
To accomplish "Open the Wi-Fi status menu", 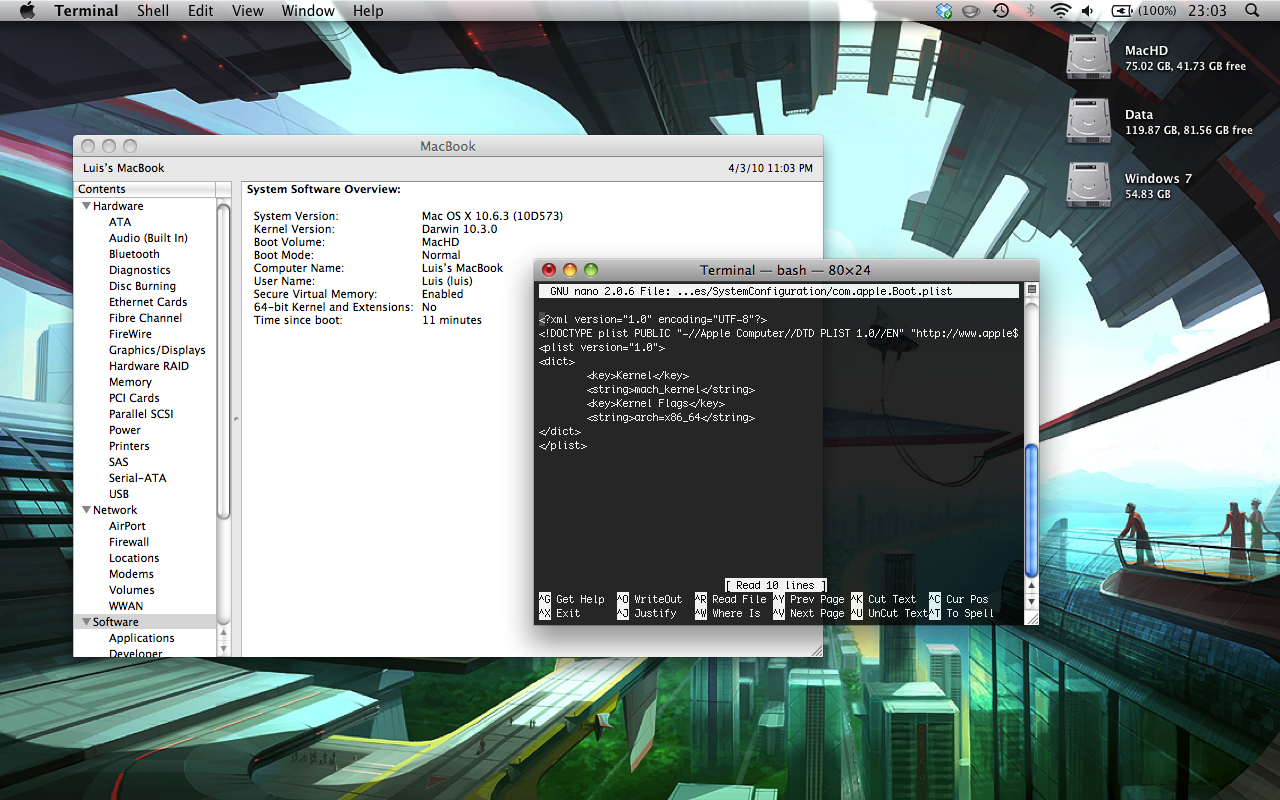I will pyautogui.click(x=1060, y=11).
